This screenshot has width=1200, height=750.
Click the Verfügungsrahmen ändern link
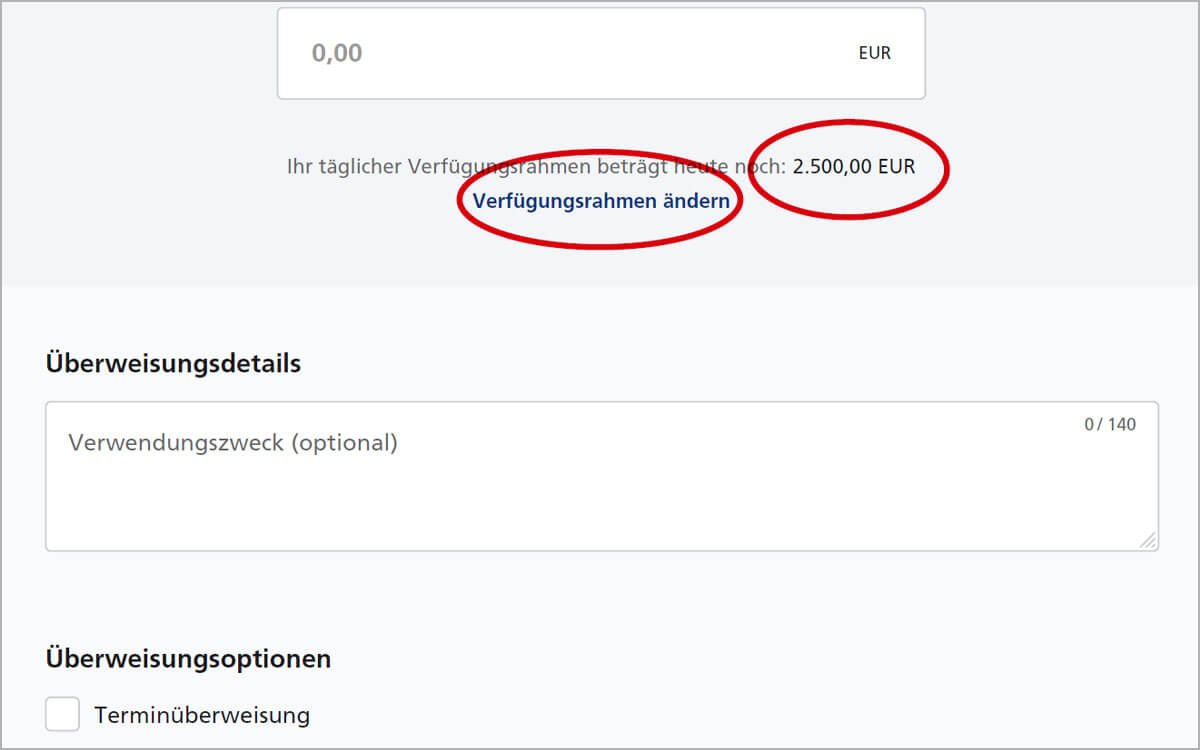(x=601, y=201)
